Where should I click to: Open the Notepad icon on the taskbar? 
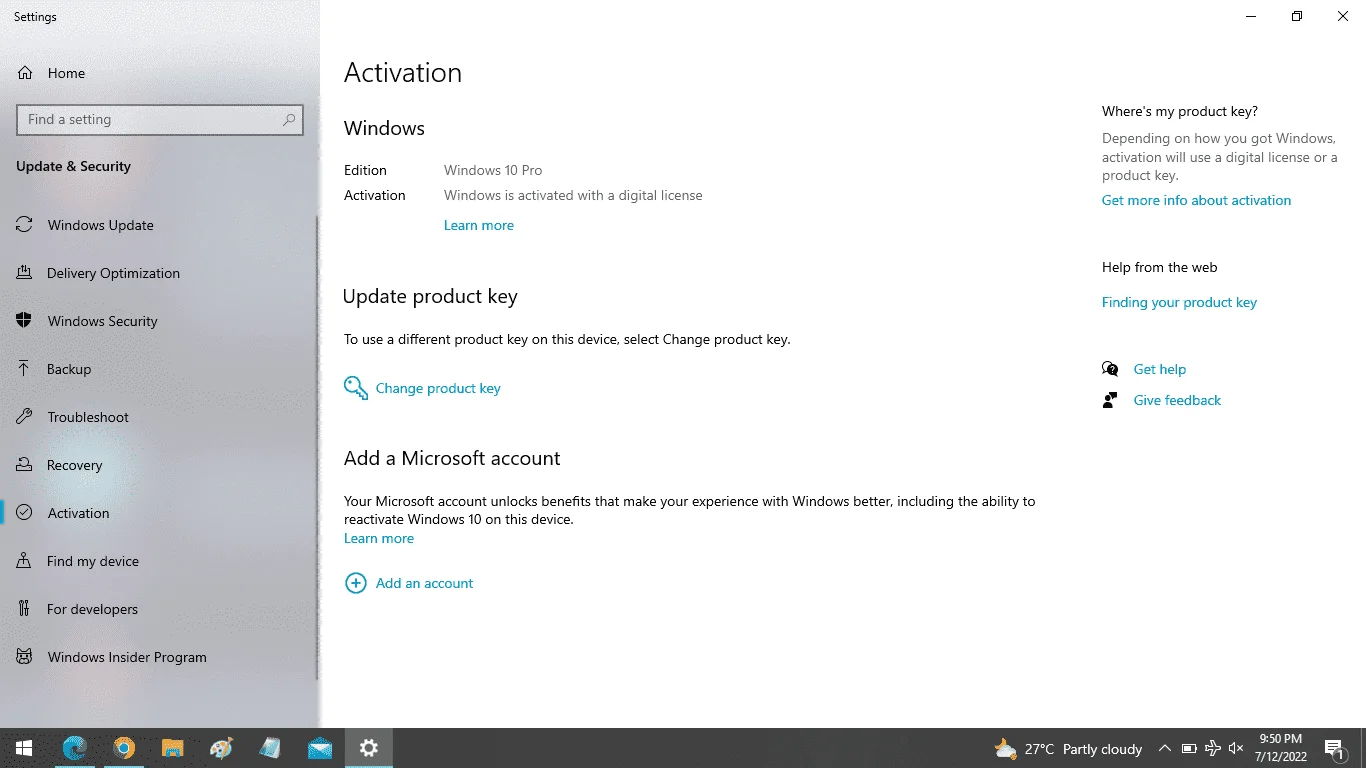(270, 748)
